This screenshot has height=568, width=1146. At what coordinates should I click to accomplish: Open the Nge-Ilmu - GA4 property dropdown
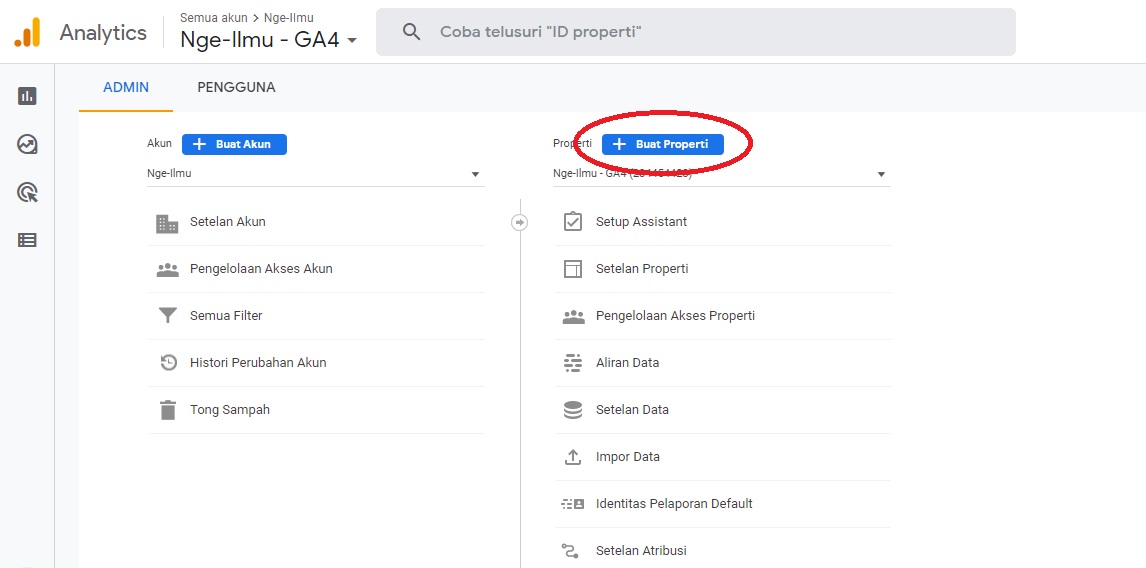[721, 174]
